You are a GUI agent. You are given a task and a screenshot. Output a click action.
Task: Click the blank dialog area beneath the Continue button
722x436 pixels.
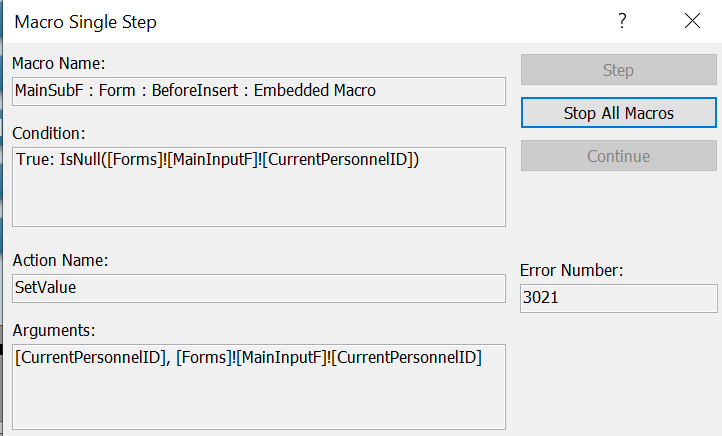click(618, 215)
